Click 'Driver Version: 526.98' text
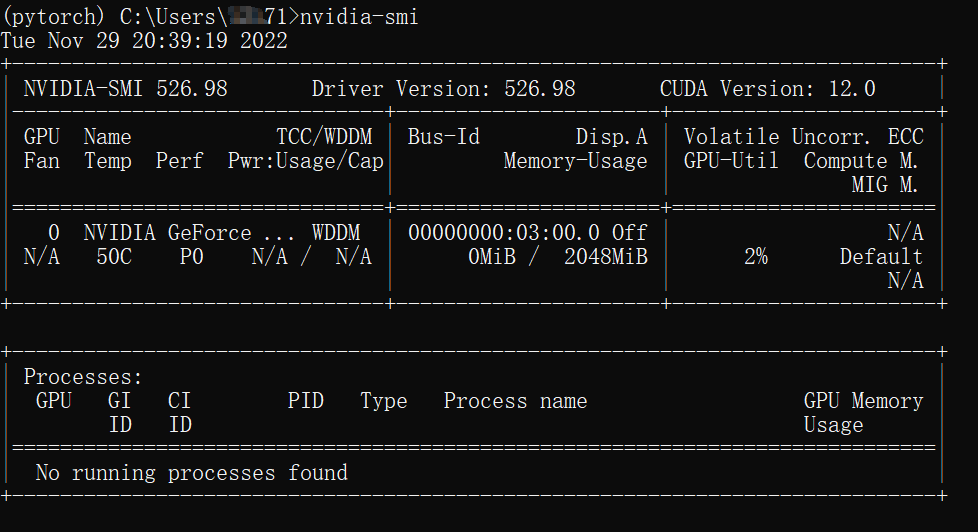The width and height of the screenshot is (978, 532). pyautogui.click(x=443, y=89)
